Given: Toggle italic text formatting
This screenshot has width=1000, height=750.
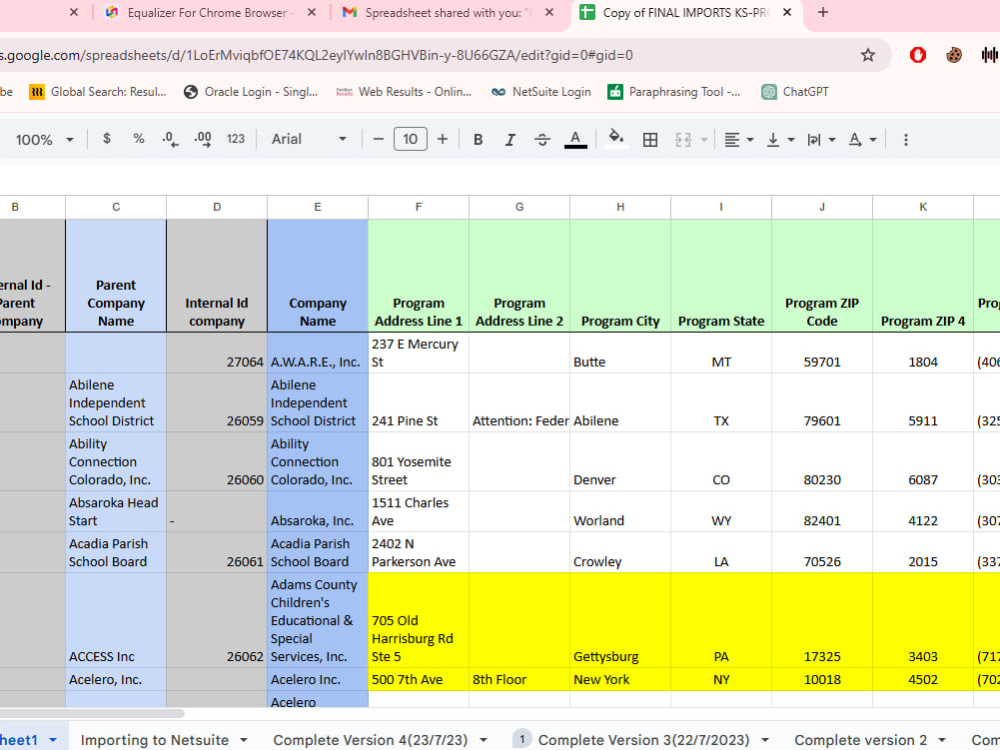Looking at the screenshot, I should [510, 140].
